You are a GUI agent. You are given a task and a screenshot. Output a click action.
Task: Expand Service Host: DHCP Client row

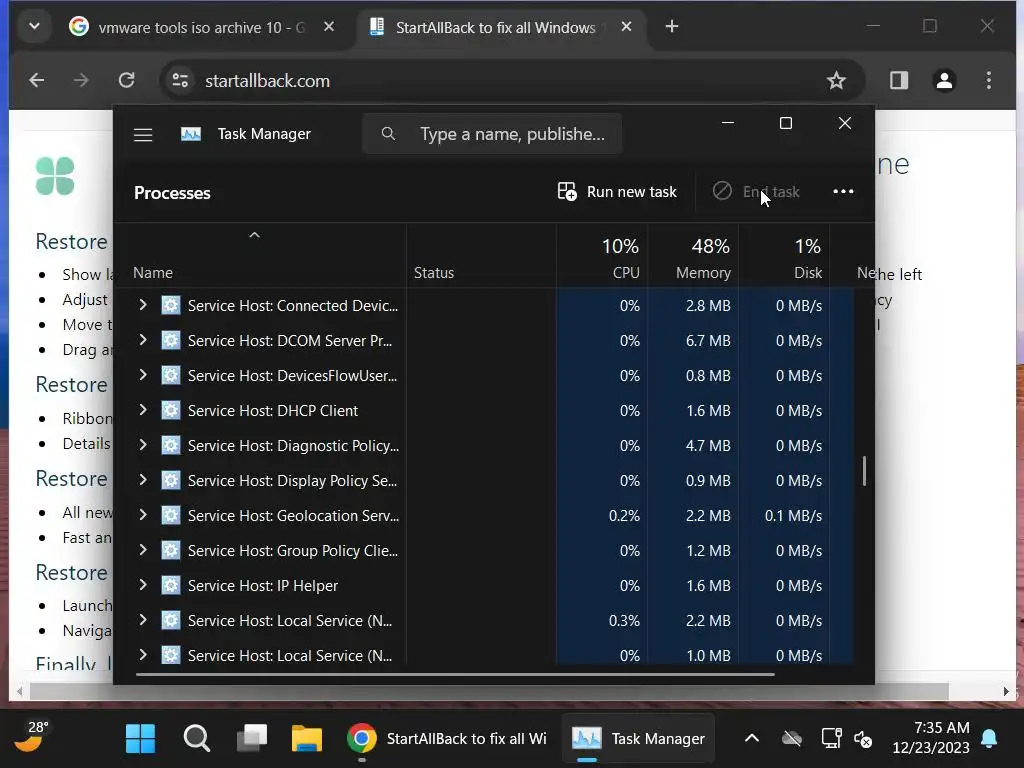(142, 410)
